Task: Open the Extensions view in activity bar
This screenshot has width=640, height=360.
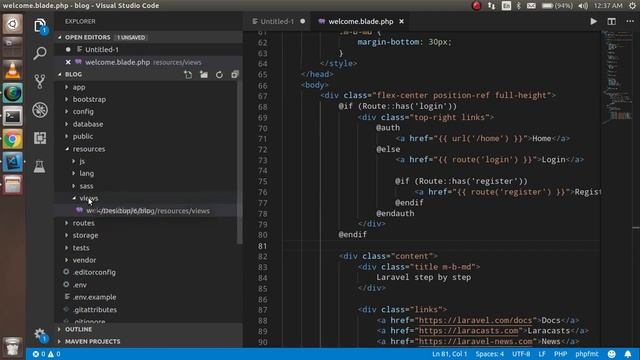Action: [x=40, y=138]
